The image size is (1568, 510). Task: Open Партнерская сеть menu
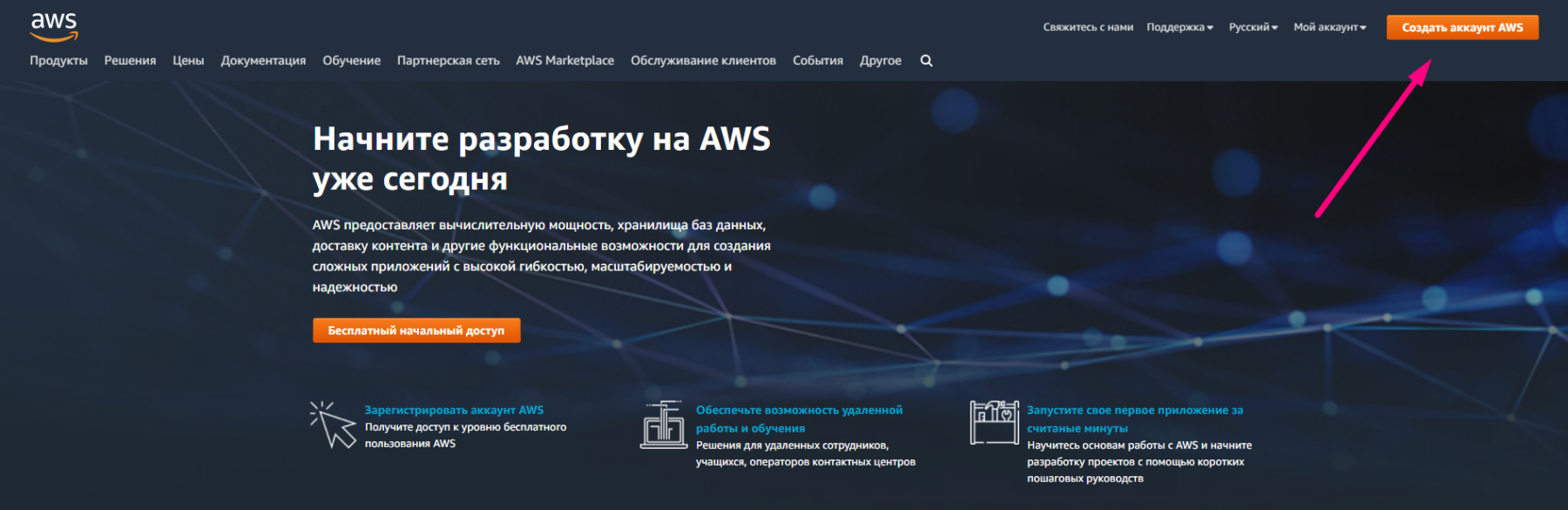tap(449, 60)
